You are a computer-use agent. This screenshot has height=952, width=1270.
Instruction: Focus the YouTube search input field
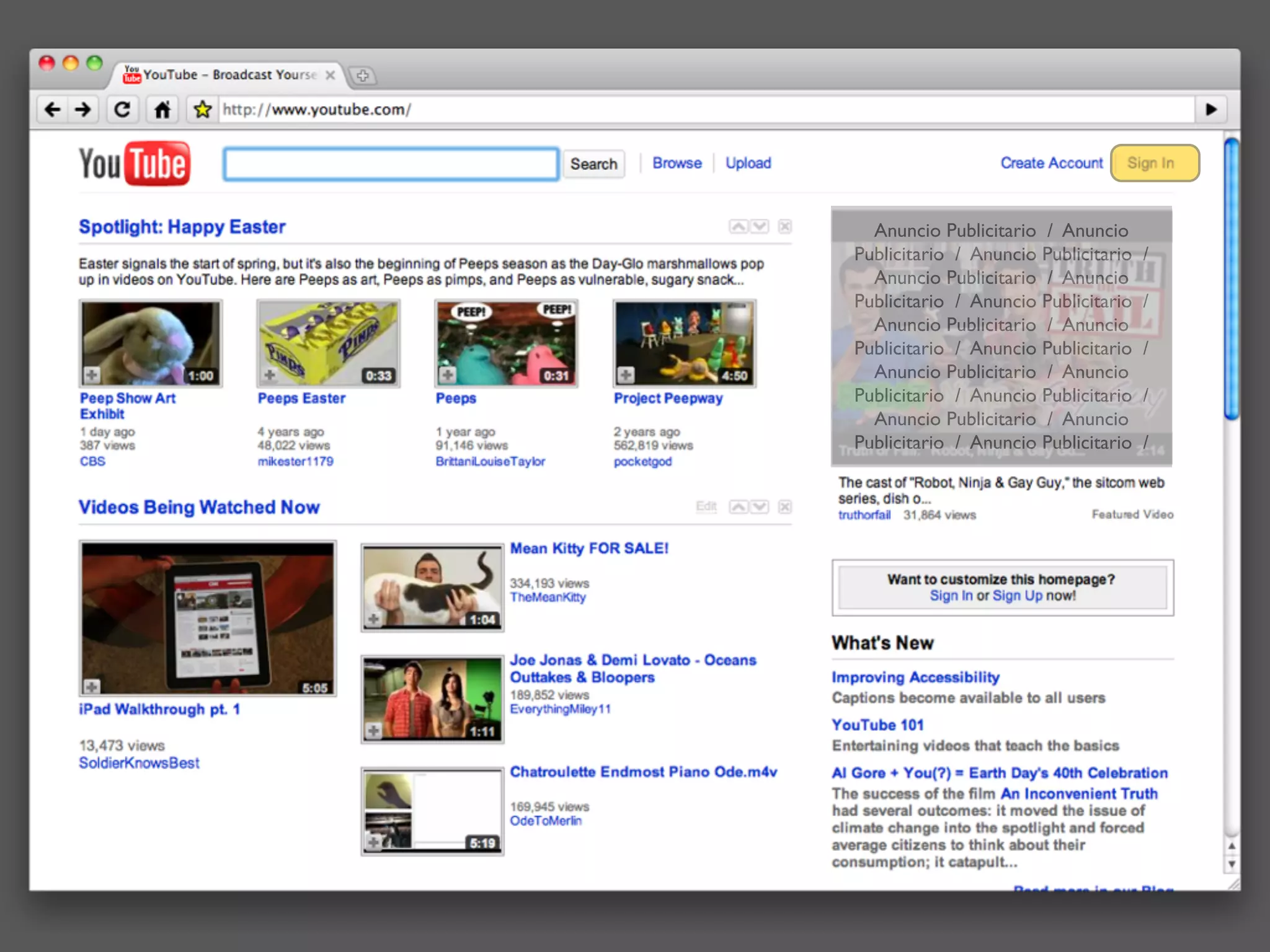point(391,164)
